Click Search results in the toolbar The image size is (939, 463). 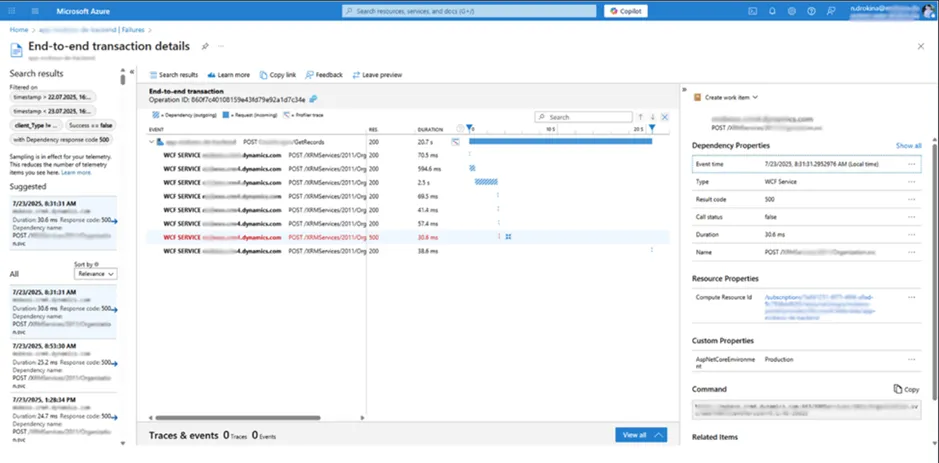pyautogui.click(x=173, y=75)
